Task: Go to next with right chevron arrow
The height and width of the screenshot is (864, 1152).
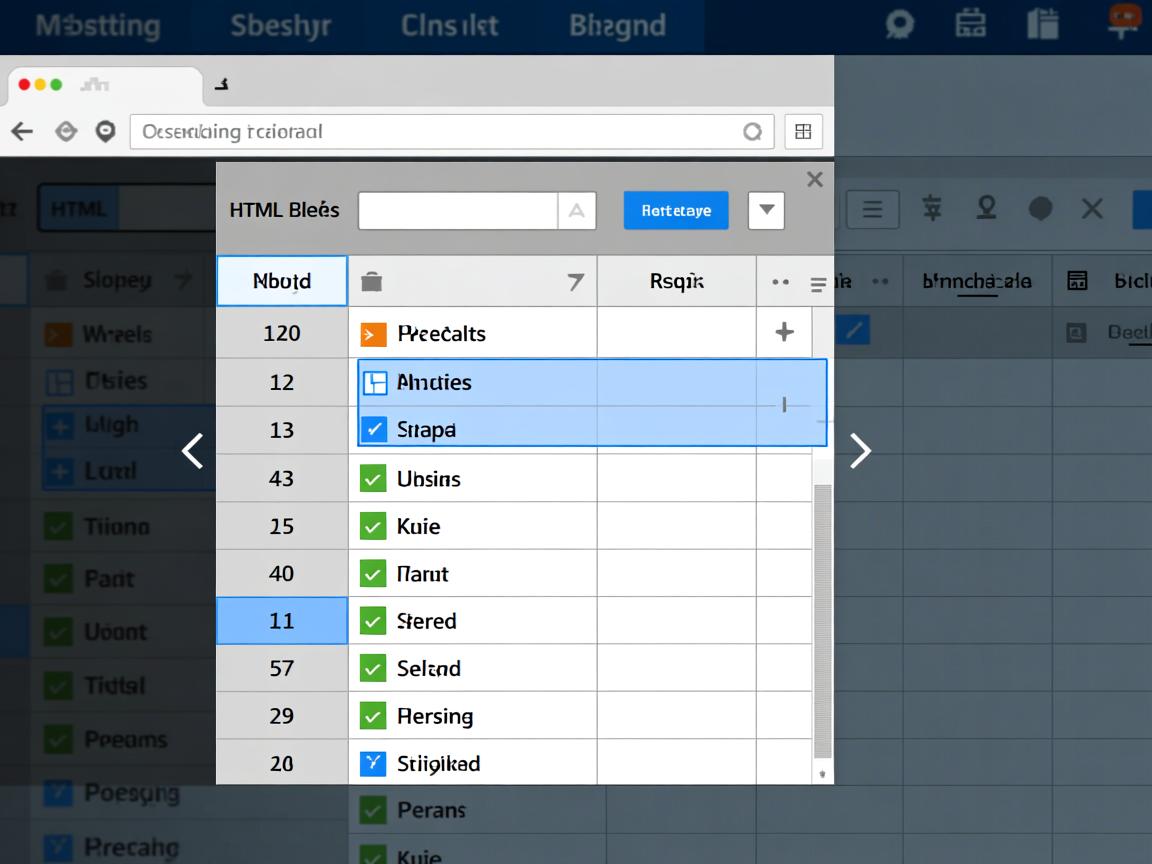Action: 860,451
